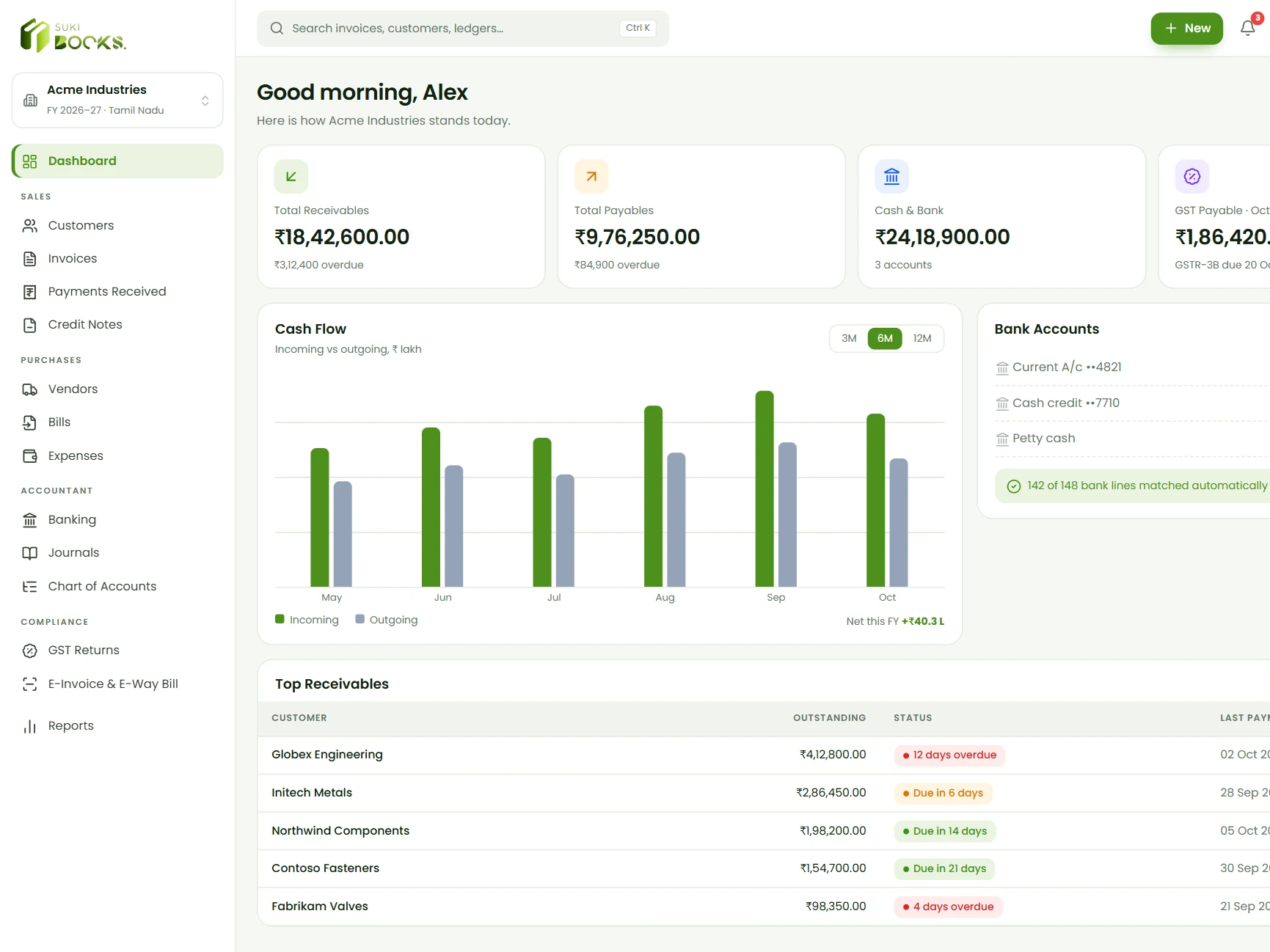Expand the Acme Industries company switcher
This screenshot has height=952, width=1270.
click(x=117, y=100)
